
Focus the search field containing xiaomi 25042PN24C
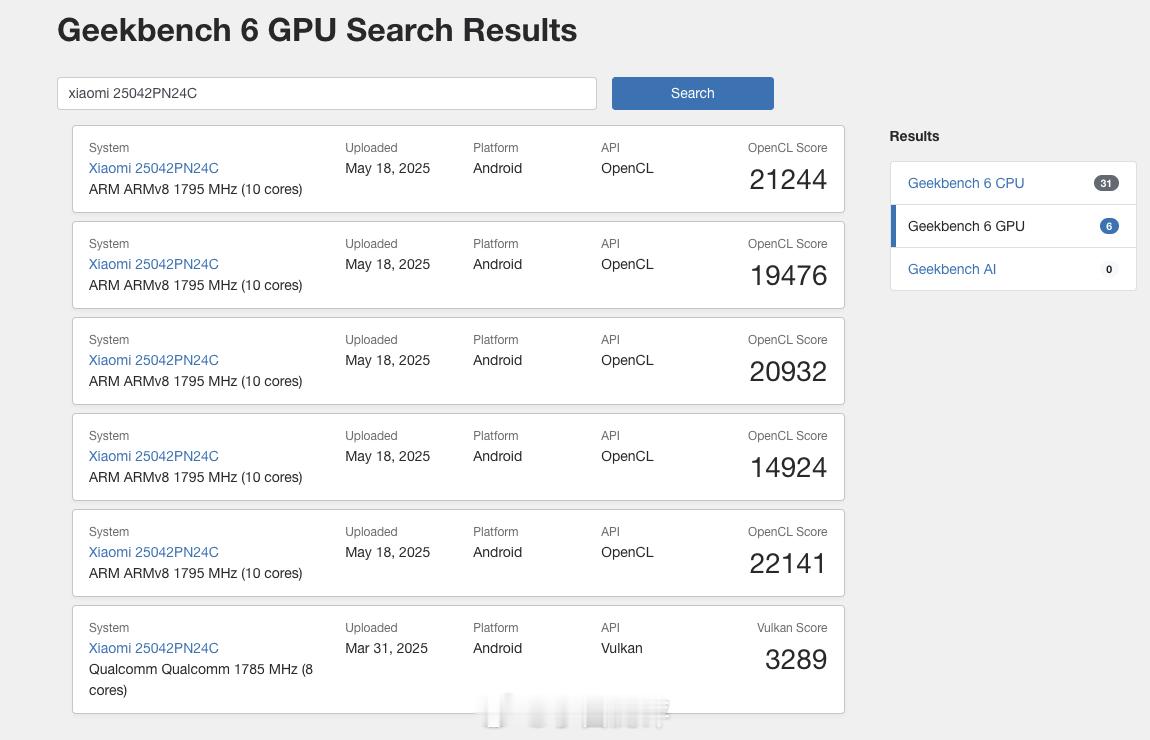click(x=326, y=93)
